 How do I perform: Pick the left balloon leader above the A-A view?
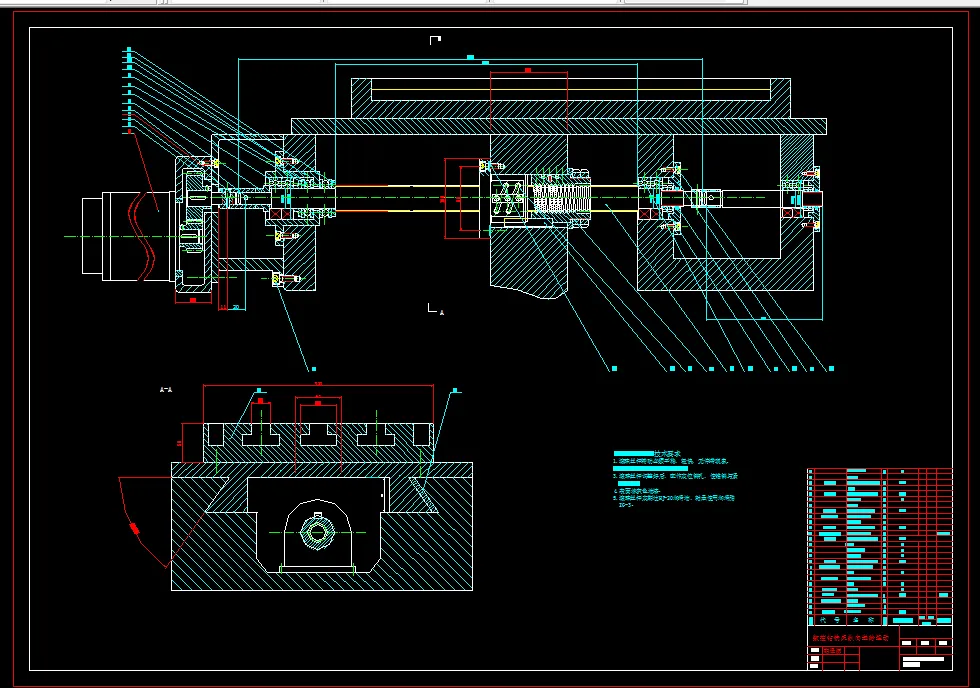[259, 391]
